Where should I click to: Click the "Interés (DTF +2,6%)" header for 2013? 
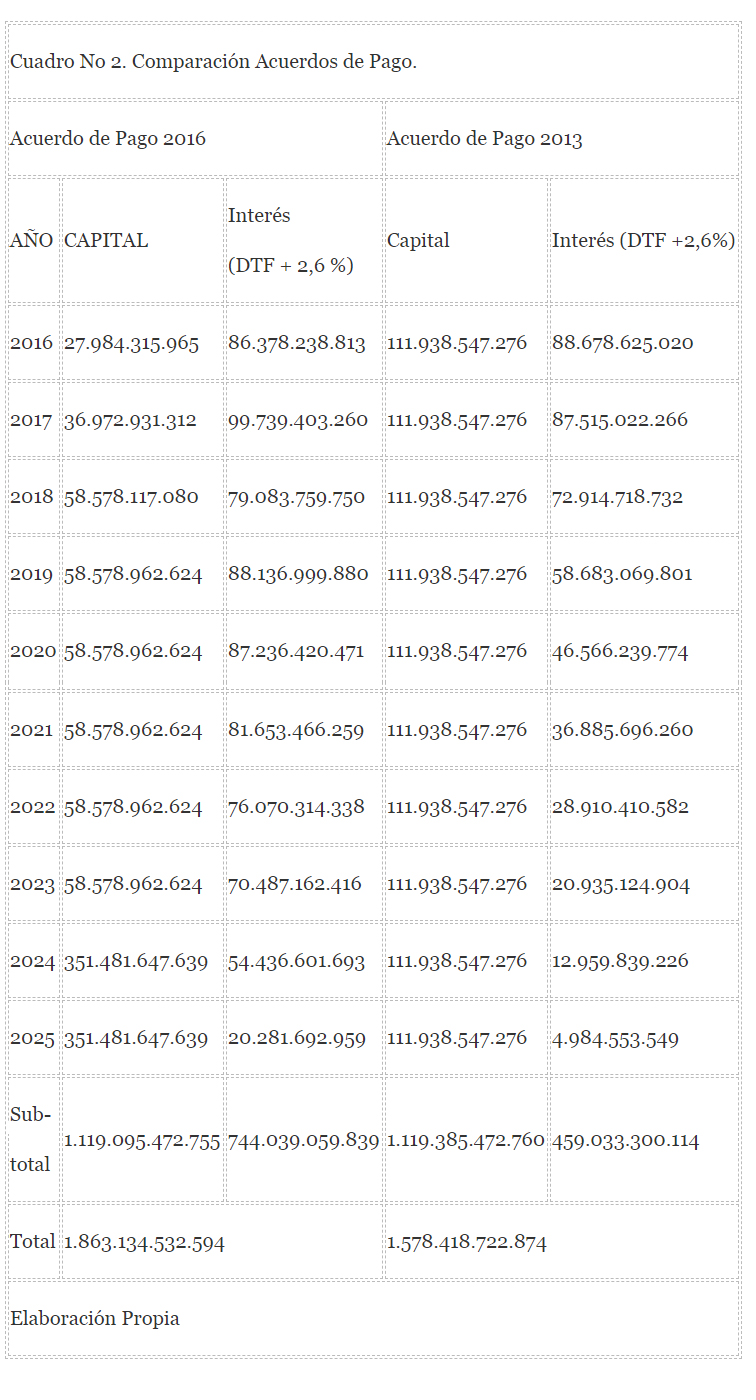[x=643, y=241]
